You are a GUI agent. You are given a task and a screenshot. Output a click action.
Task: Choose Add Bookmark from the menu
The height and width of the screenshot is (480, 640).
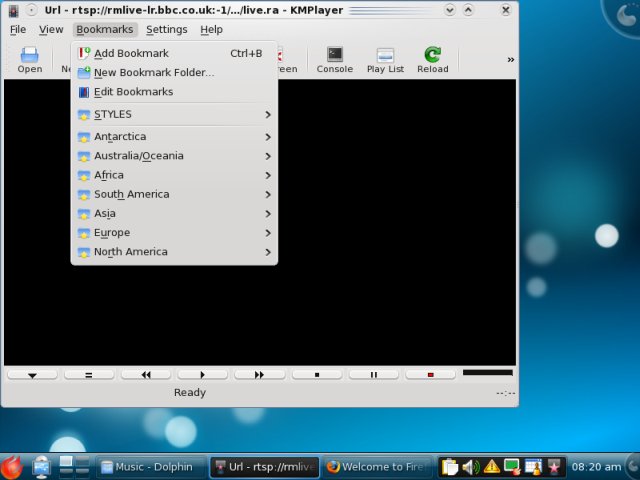(131, 53)
